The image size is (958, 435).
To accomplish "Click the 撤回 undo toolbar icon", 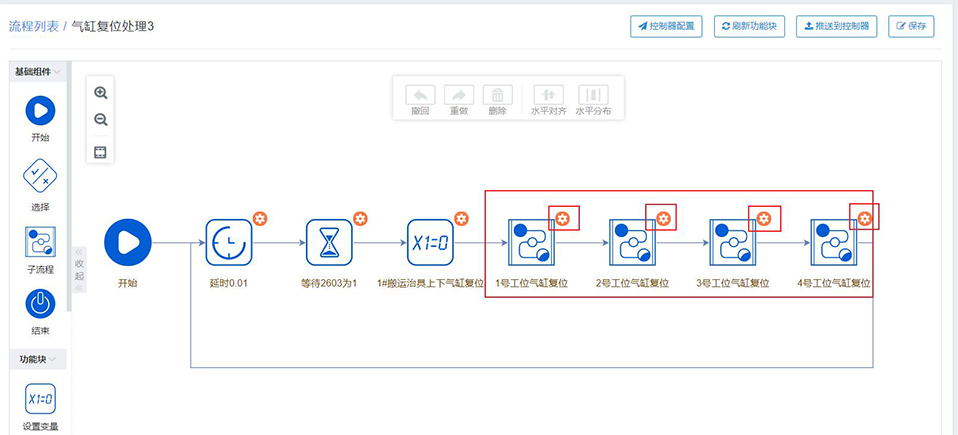I will [x=420, y=95].
